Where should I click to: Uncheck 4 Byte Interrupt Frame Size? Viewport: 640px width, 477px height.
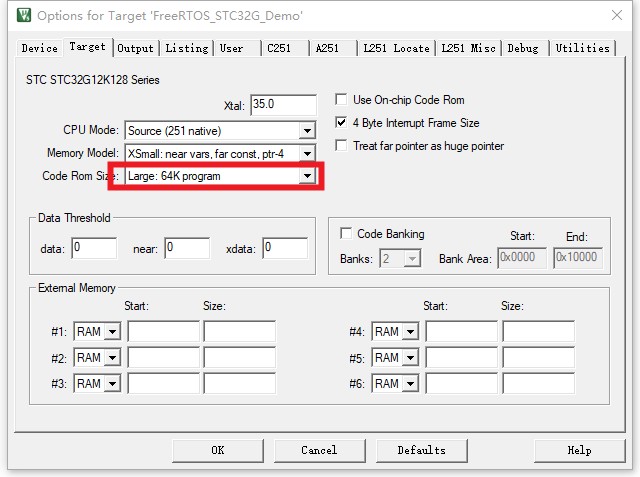pyautogui.click(x=341, y=122)
